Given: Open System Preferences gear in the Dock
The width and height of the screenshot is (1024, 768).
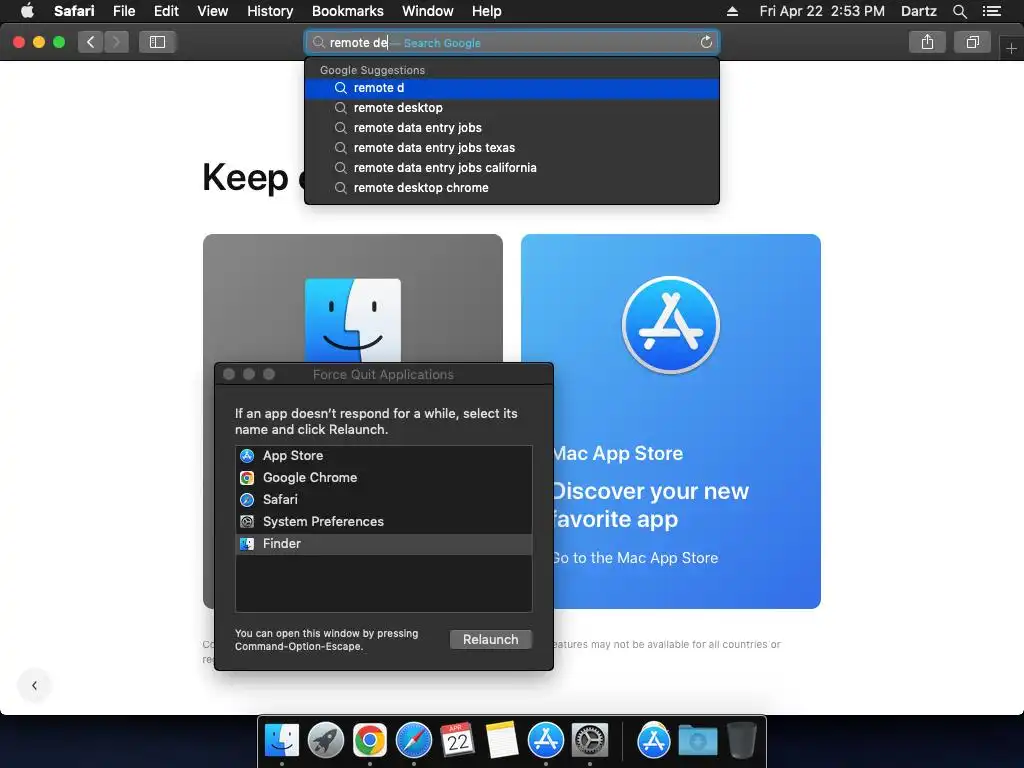Looking at the screenshot, I should (590, 741).
